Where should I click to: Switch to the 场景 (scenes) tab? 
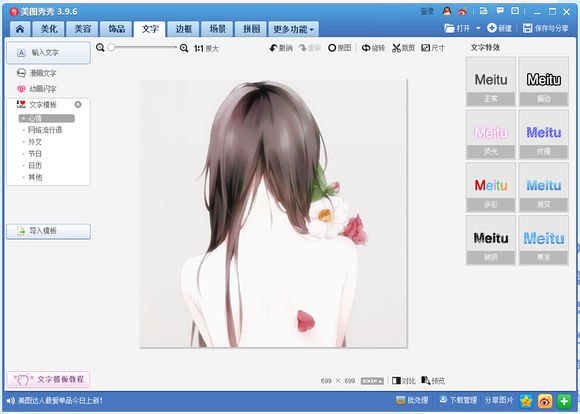[217, 29]
